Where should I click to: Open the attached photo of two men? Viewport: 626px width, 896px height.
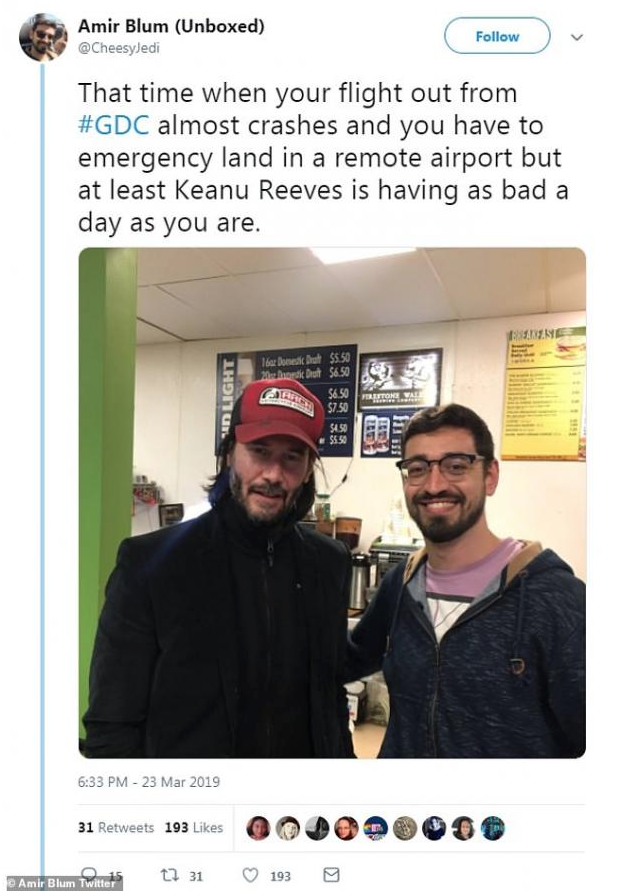tap(332, 503)
